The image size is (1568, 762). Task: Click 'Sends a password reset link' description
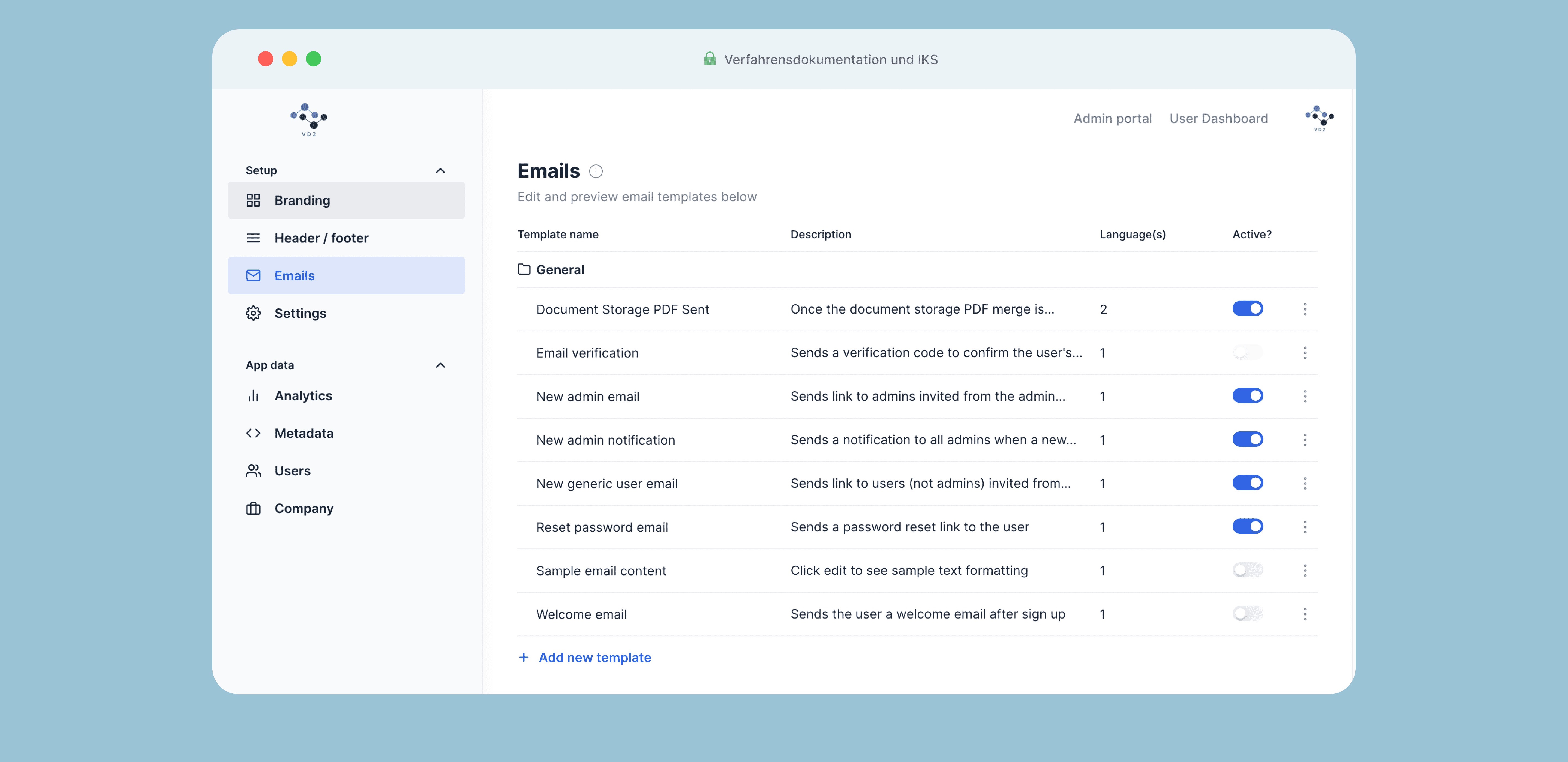pyautogui.click(x=910, y=527)
